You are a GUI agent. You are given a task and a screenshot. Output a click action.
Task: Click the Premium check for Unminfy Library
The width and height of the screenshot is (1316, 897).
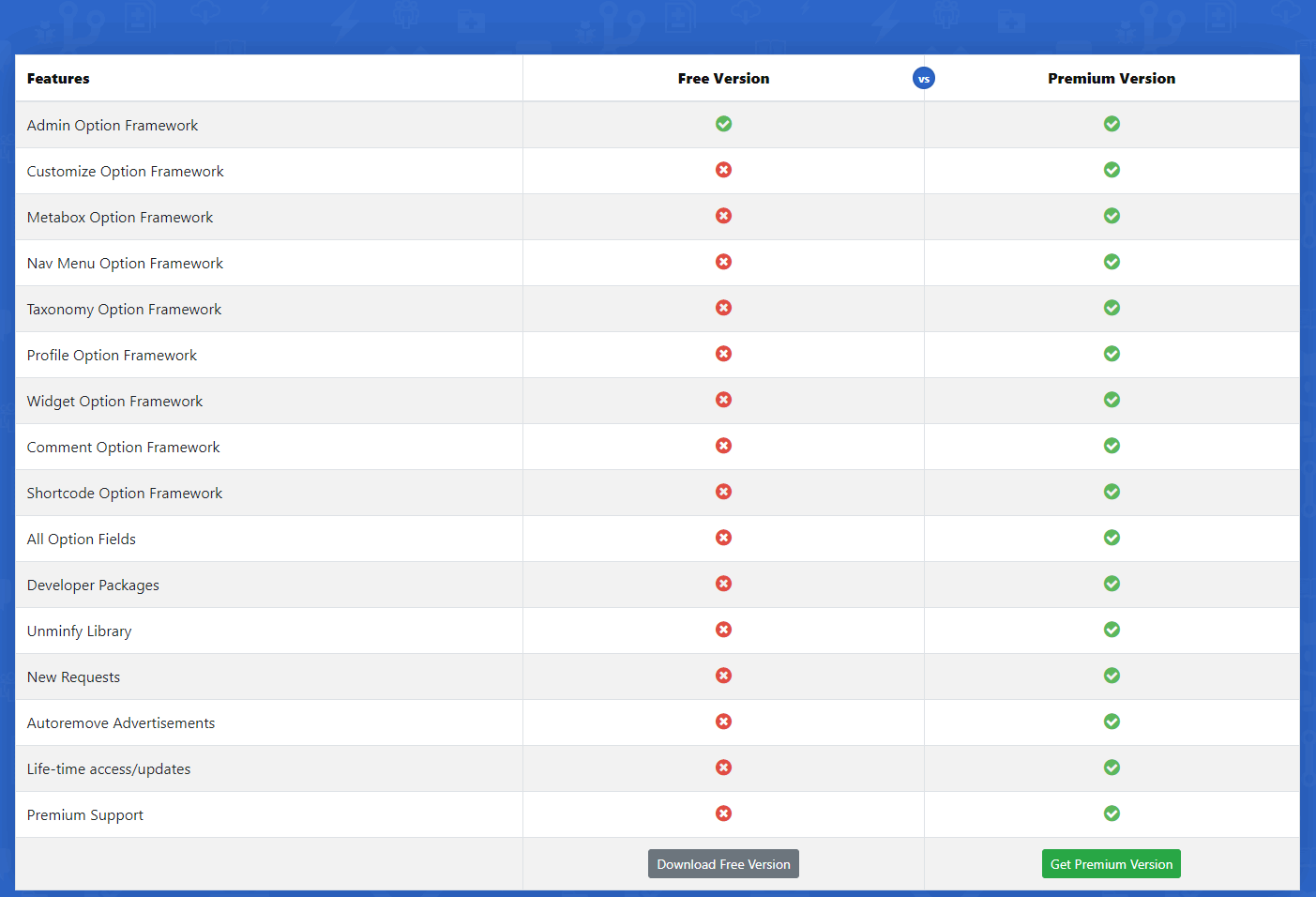click(x=1112, y=630)
